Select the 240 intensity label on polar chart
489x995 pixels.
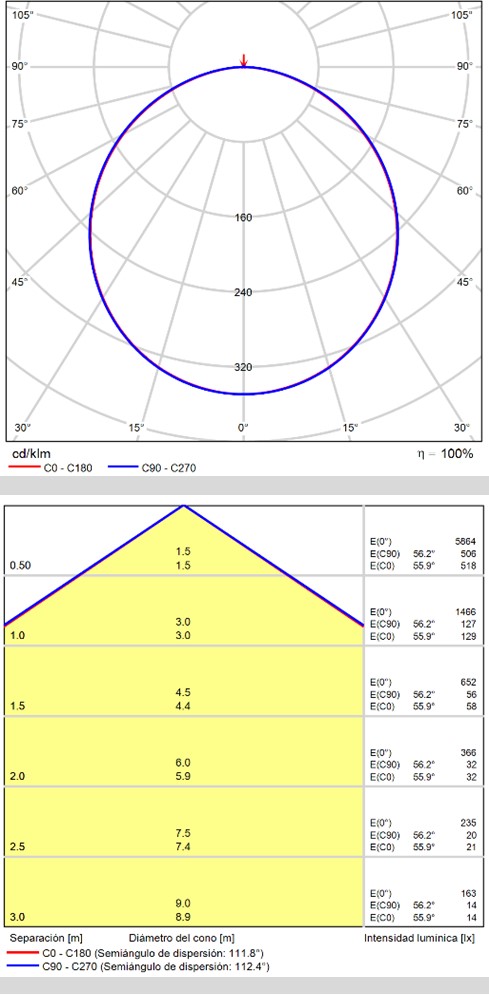pos(244,293)
